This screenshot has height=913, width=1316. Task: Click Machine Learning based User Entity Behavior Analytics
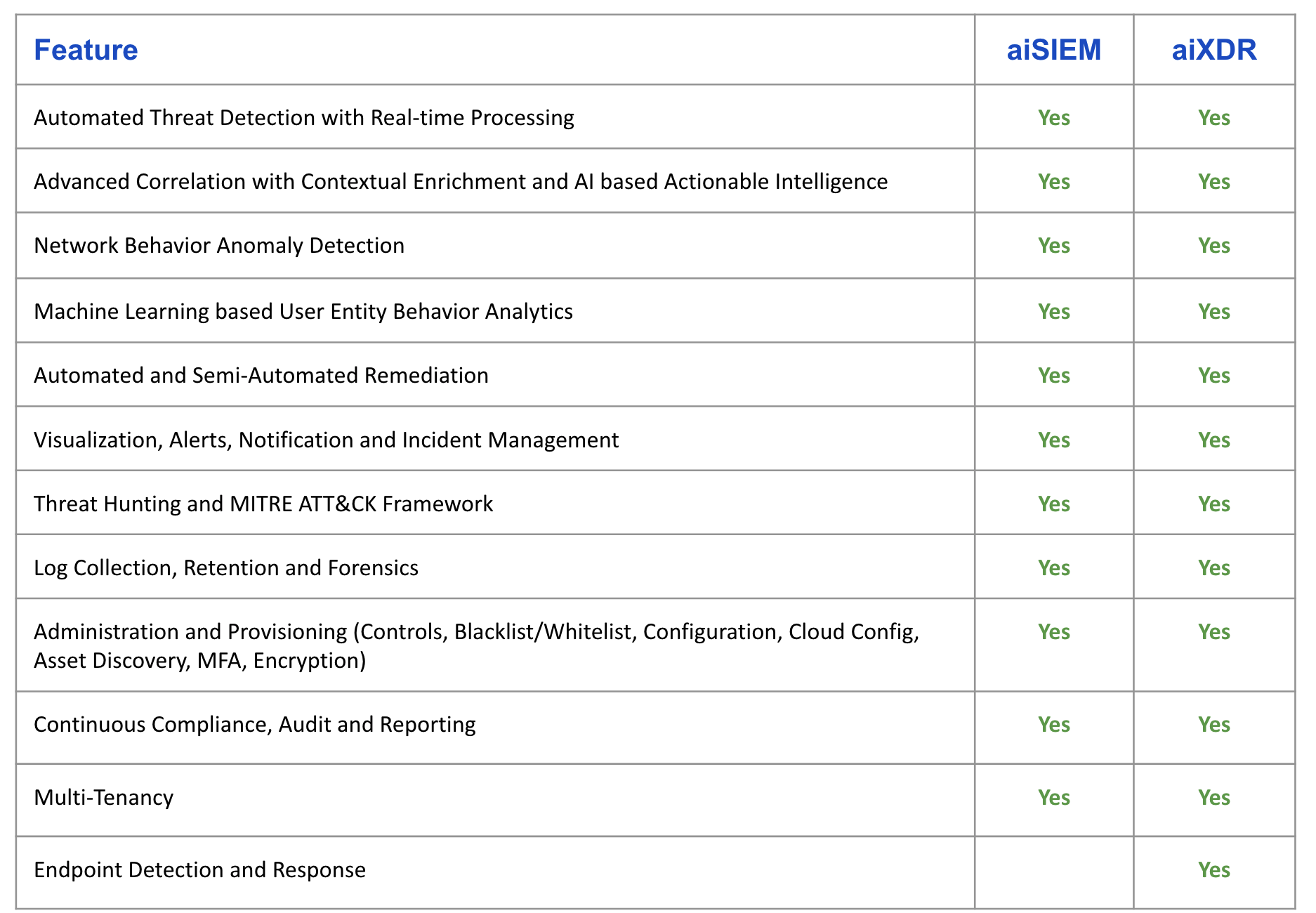coord(303,311)
